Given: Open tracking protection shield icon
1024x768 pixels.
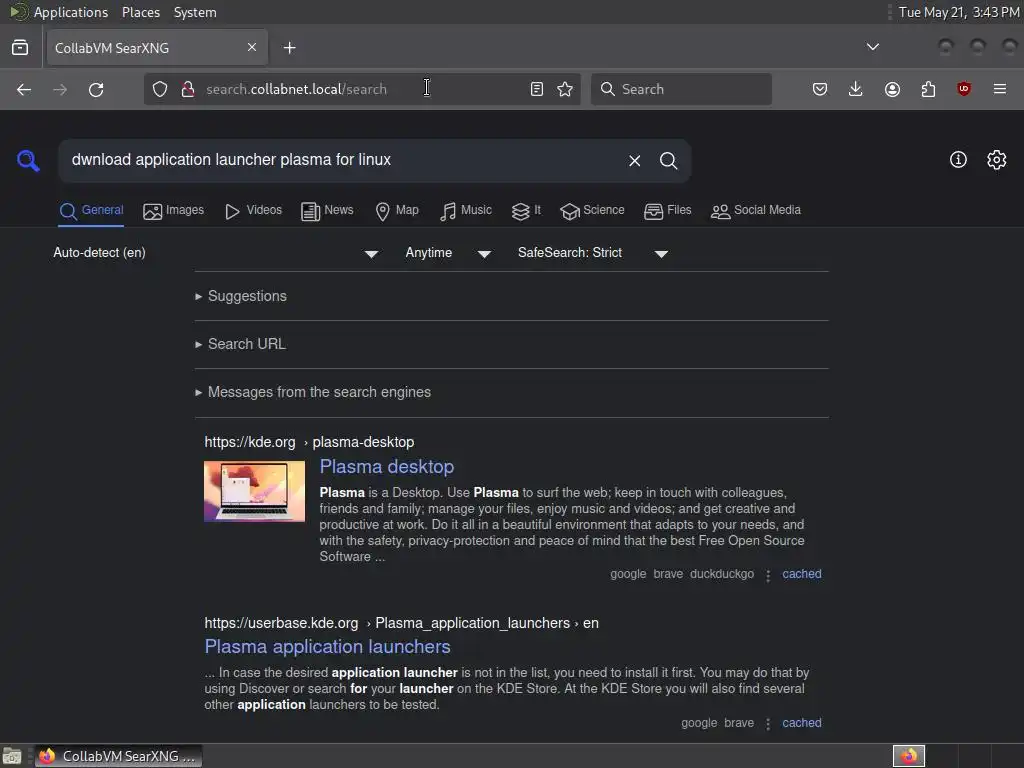Looking at the screenshot, I should point(159,89).
